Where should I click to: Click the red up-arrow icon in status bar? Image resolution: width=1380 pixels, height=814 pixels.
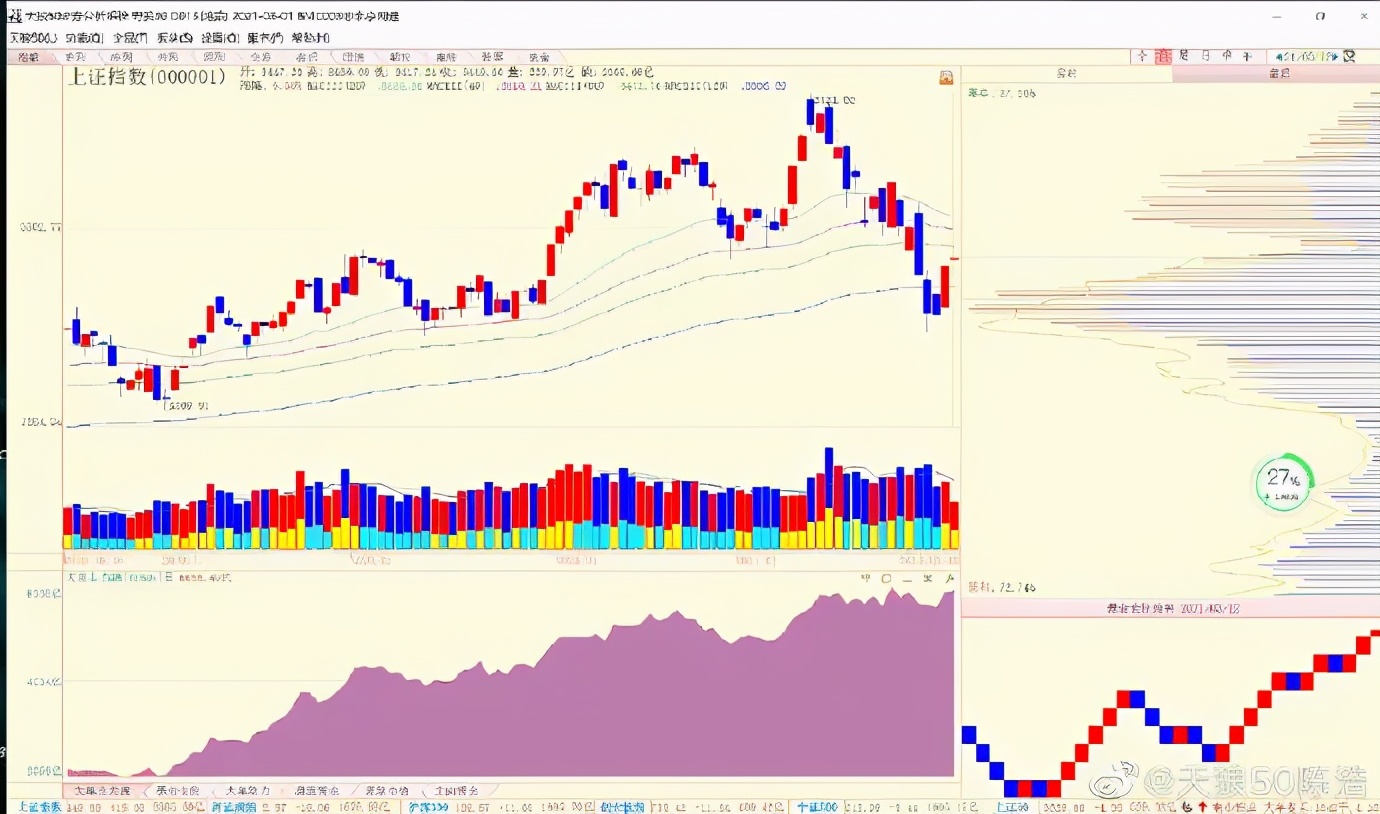(1203, 807)
